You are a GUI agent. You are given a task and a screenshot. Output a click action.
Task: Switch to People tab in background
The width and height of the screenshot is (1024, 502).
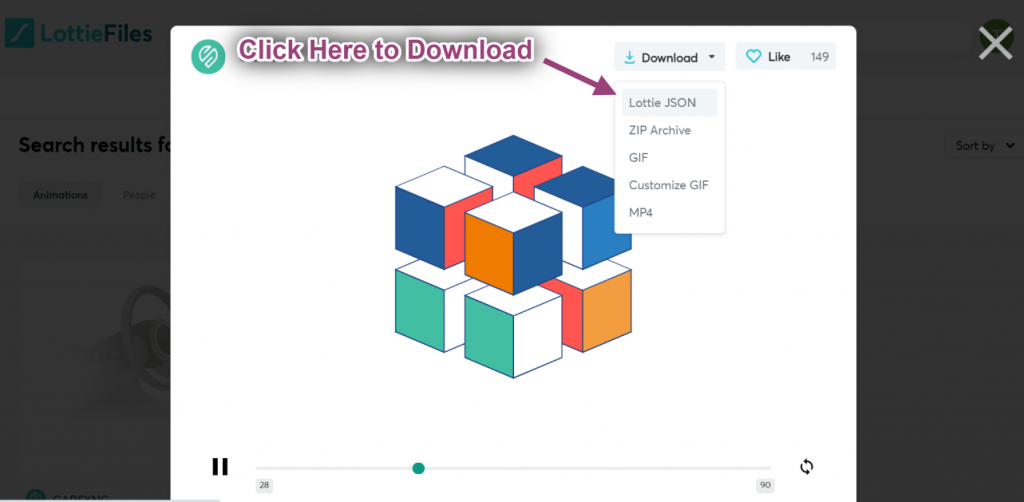coord(139,195)
